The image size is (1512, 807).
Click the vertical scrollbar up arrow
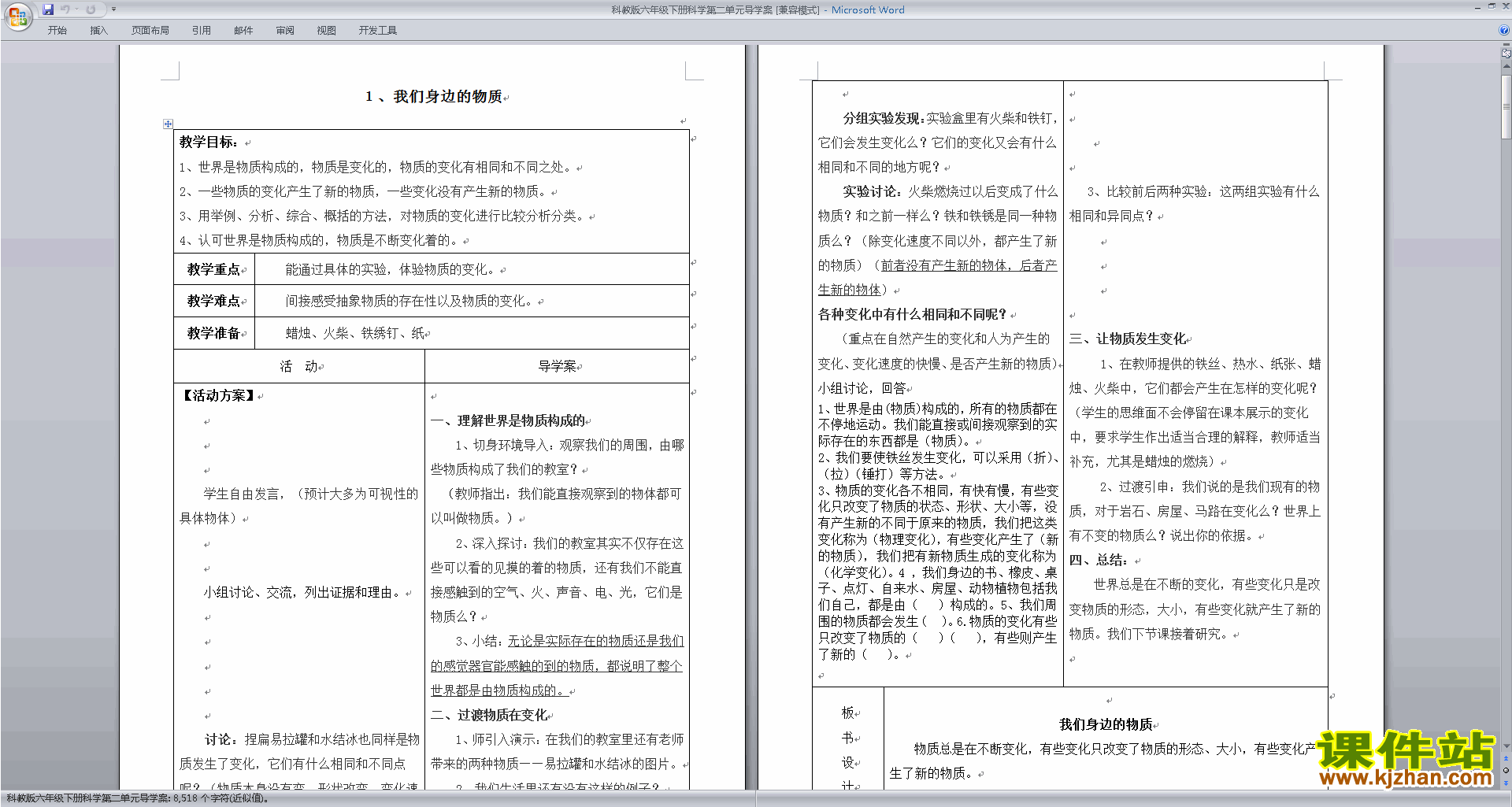tap(1506, 66)
